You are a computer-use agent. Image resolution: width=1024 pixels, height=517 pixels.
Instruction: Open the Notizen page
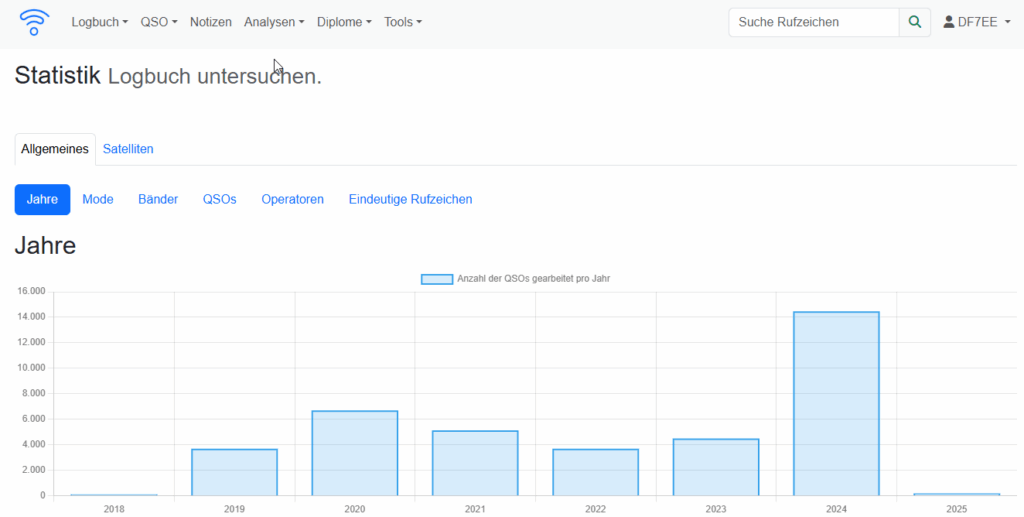pyautogui.click(x=210, y=22)
